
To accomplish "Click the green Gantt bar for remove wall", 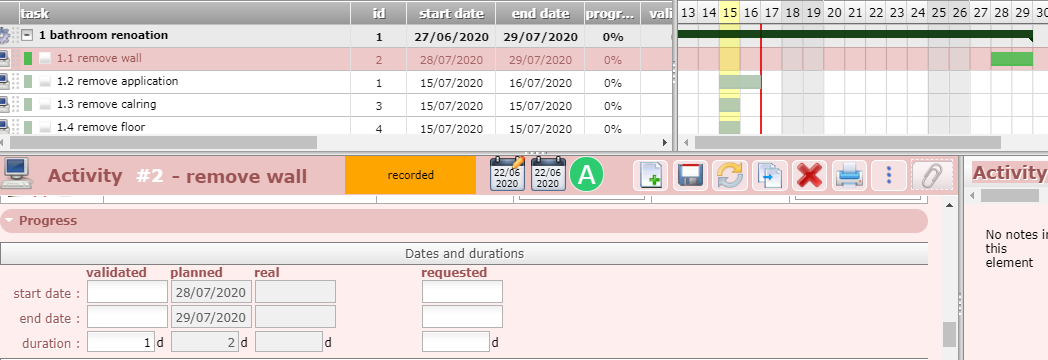I will (1012, 59).
